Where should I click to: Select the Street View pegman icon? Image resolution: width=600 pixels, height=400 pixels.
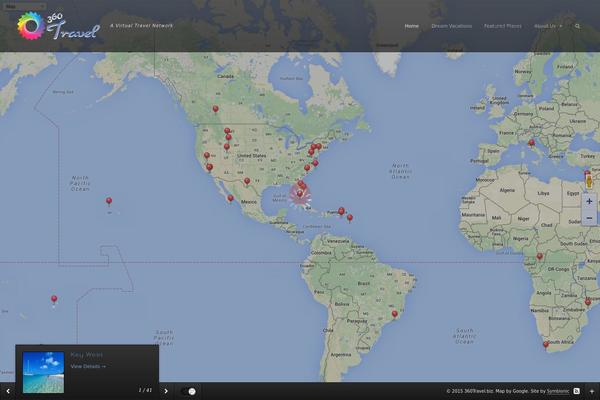(x=589, y=181)
